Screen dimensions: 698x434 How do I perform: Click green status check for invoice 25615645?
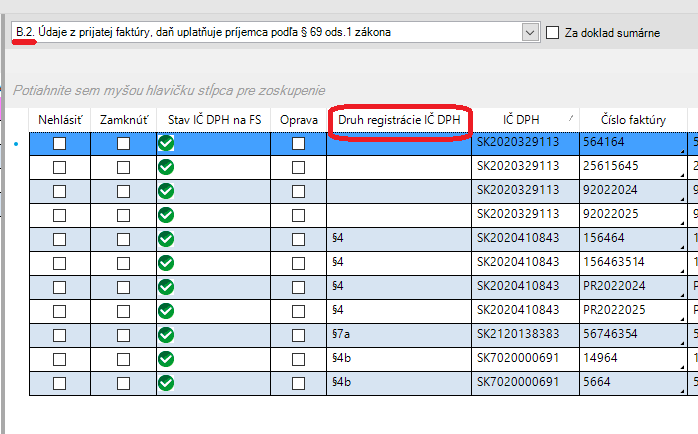click(166, 167)
